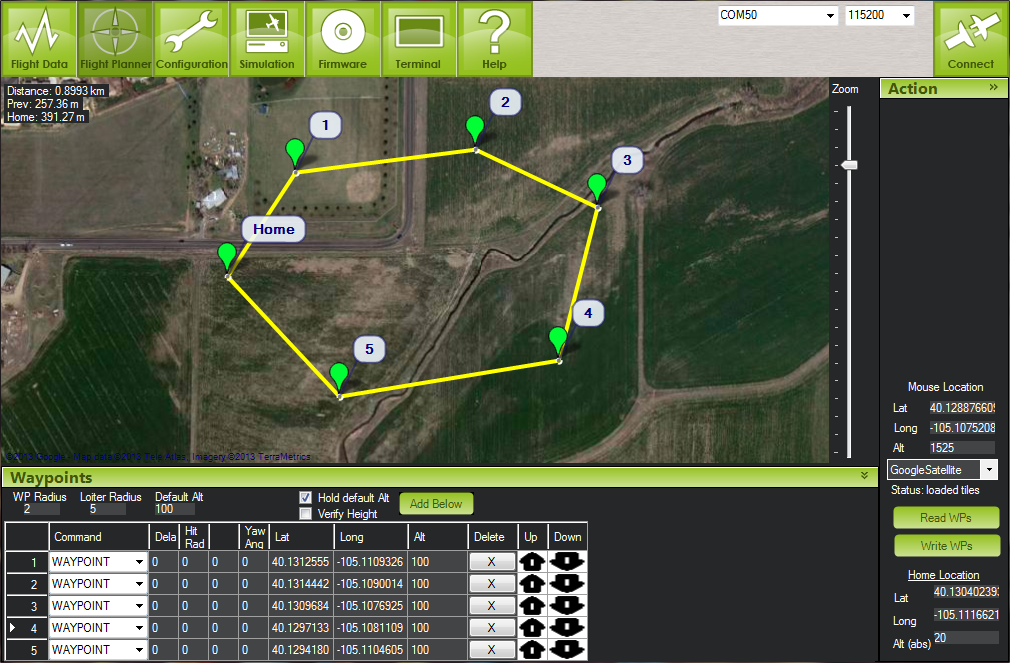This screenshot has height=663, width=1010.
Task: Select waypoint 2 map marker
Action: [x=475, y=132]
